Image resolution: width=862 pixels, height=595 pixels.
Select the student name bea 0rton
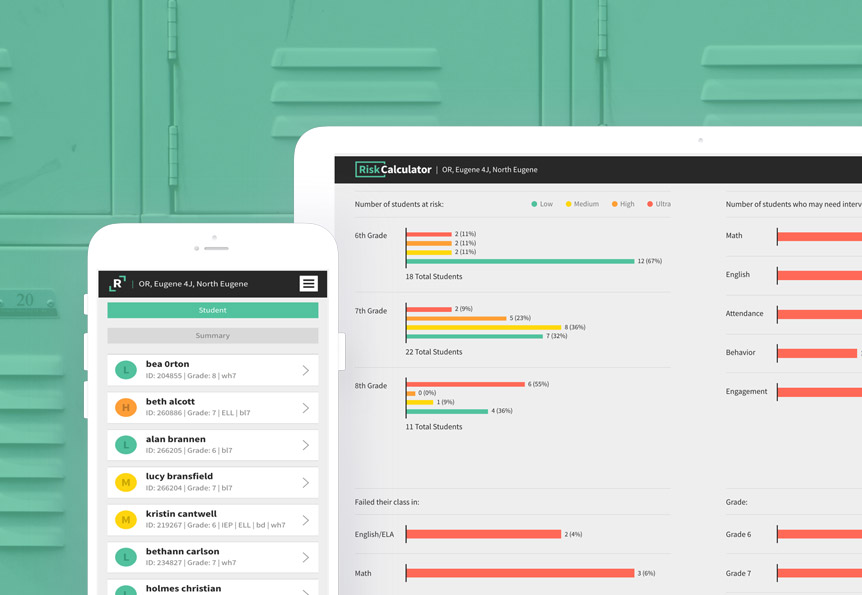167,364
